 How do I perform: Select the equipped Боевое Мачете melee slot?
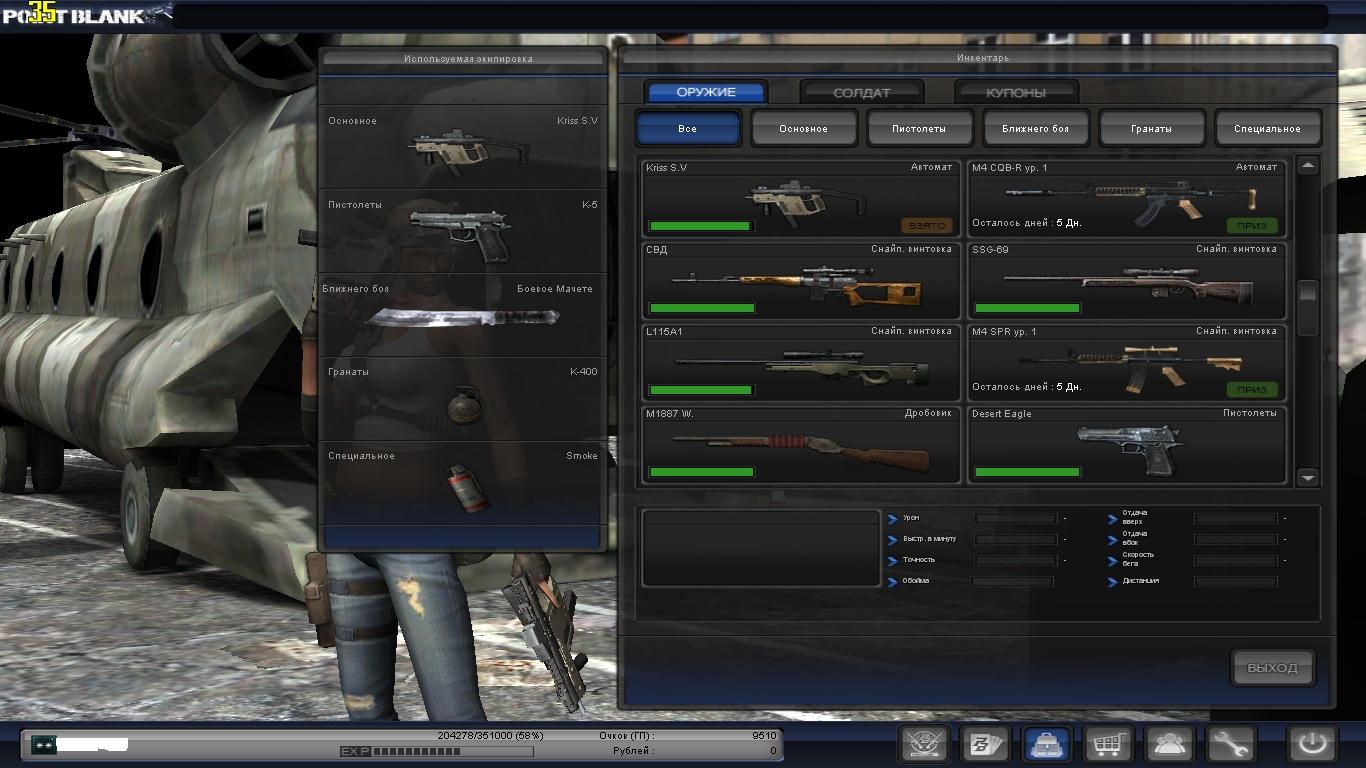click(x=463, y=316)
